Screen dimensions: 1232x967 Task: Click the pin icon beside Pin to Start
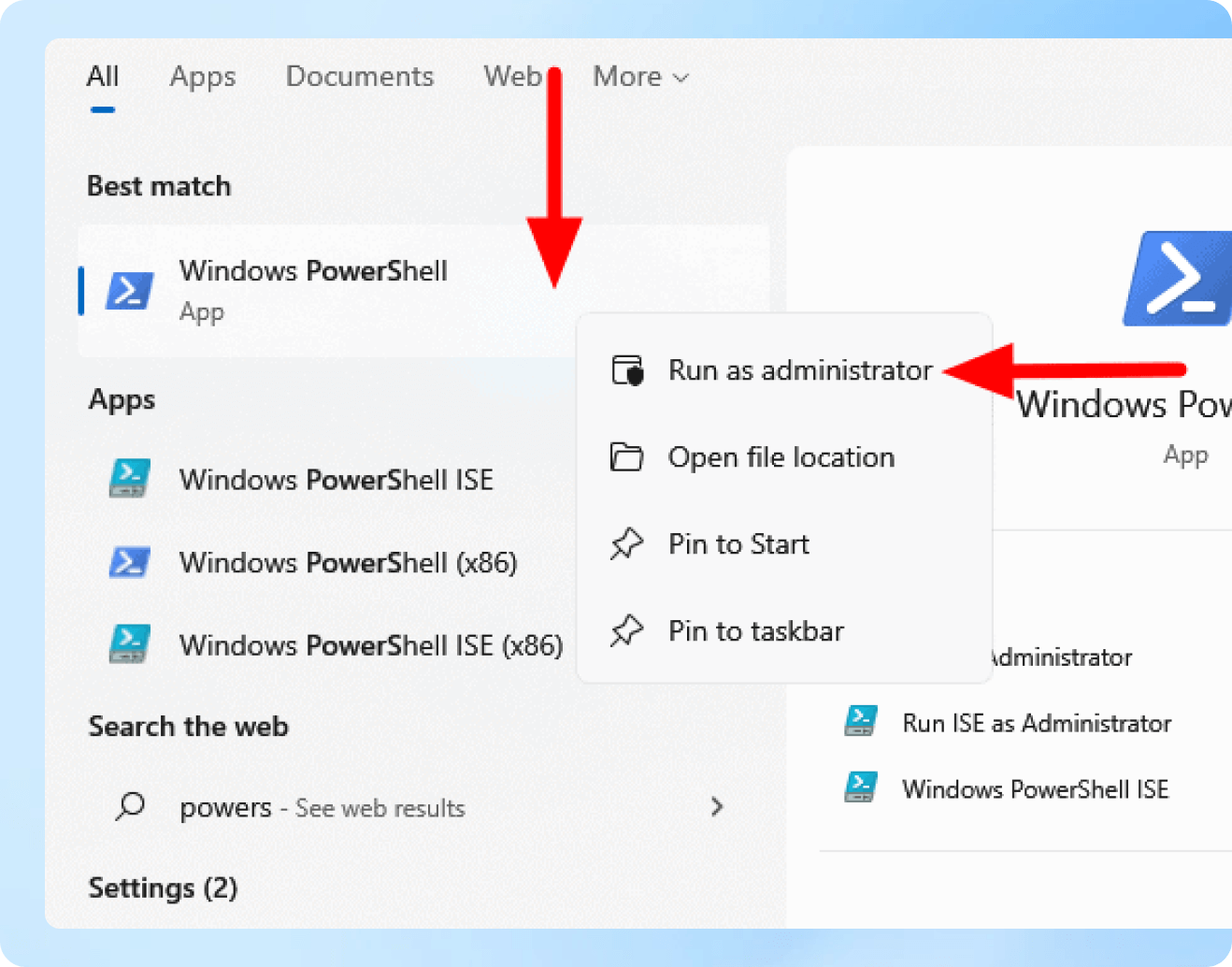[626, 543]
